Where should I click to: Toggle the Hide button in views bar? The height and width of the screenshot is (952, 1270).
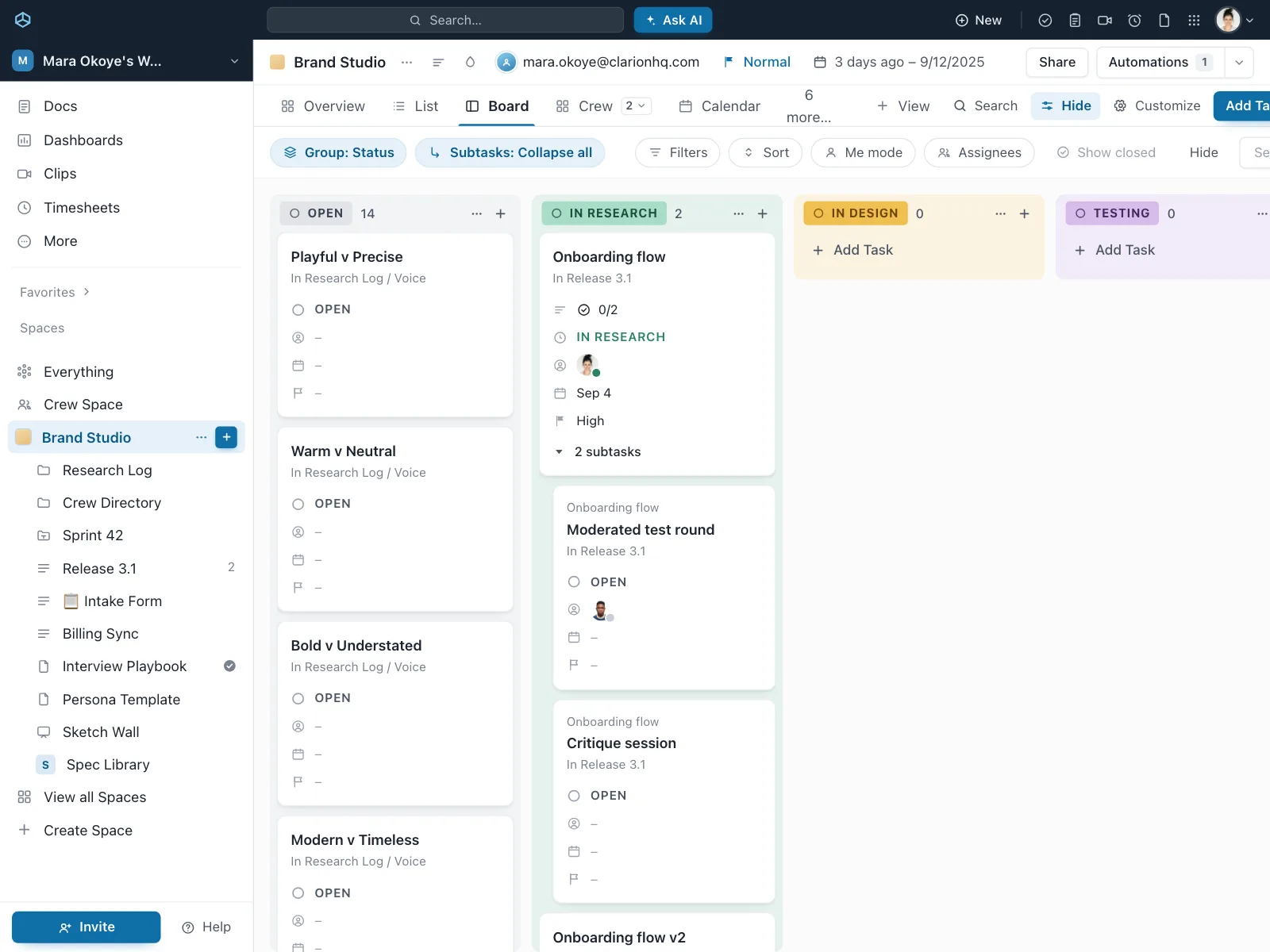tap(1065, 106)
